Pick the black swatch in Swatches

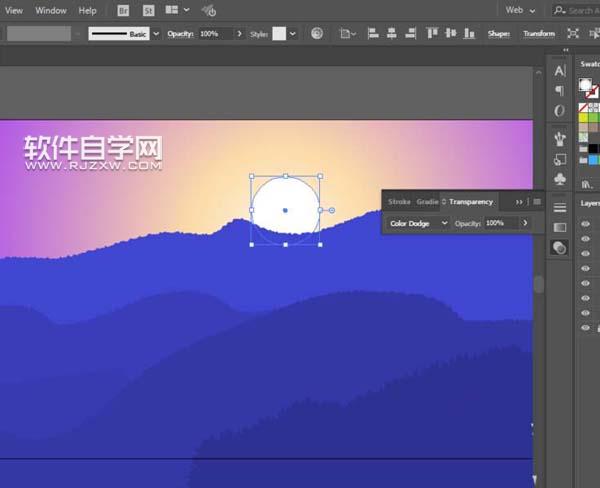593,149
